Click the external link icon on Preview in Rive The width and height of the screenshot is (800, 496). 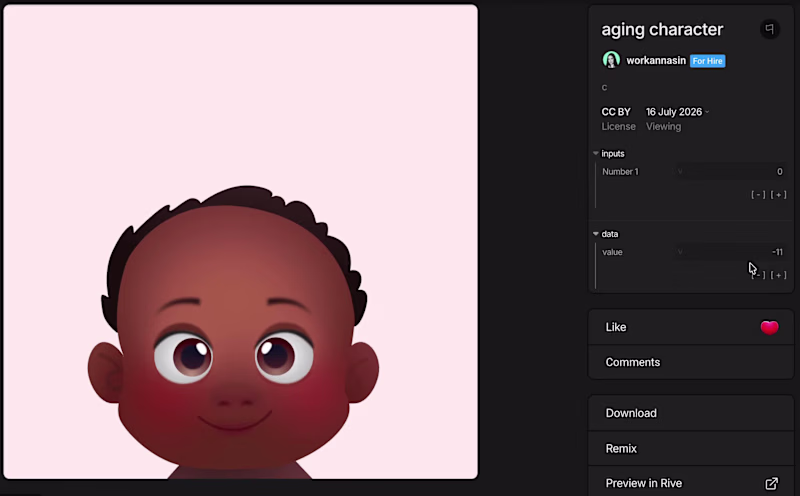point(771,483)
